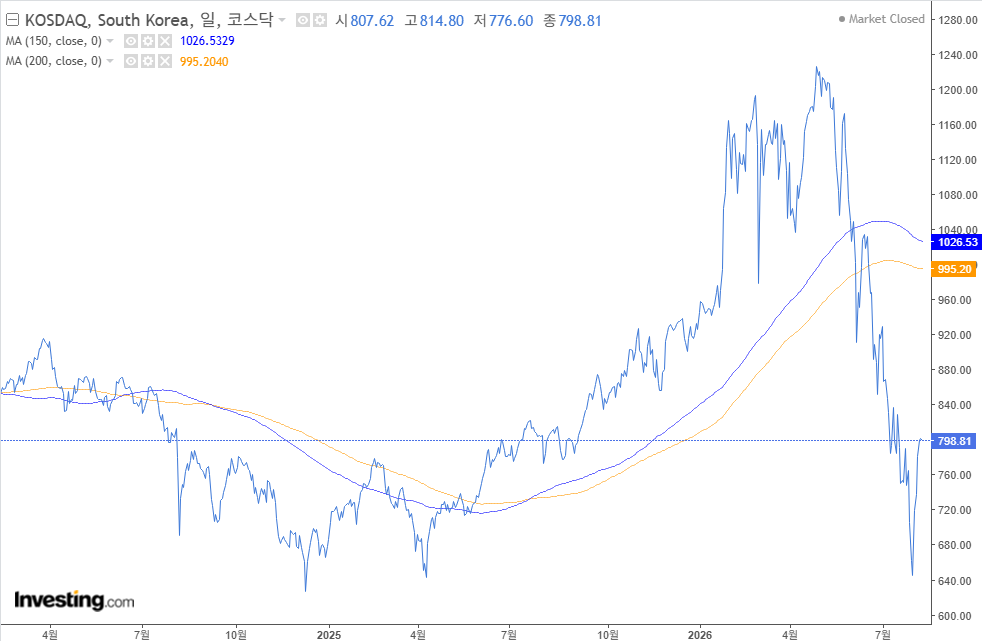
Task: Click the 1120.00 price scale label
Action: click(958, 160)
